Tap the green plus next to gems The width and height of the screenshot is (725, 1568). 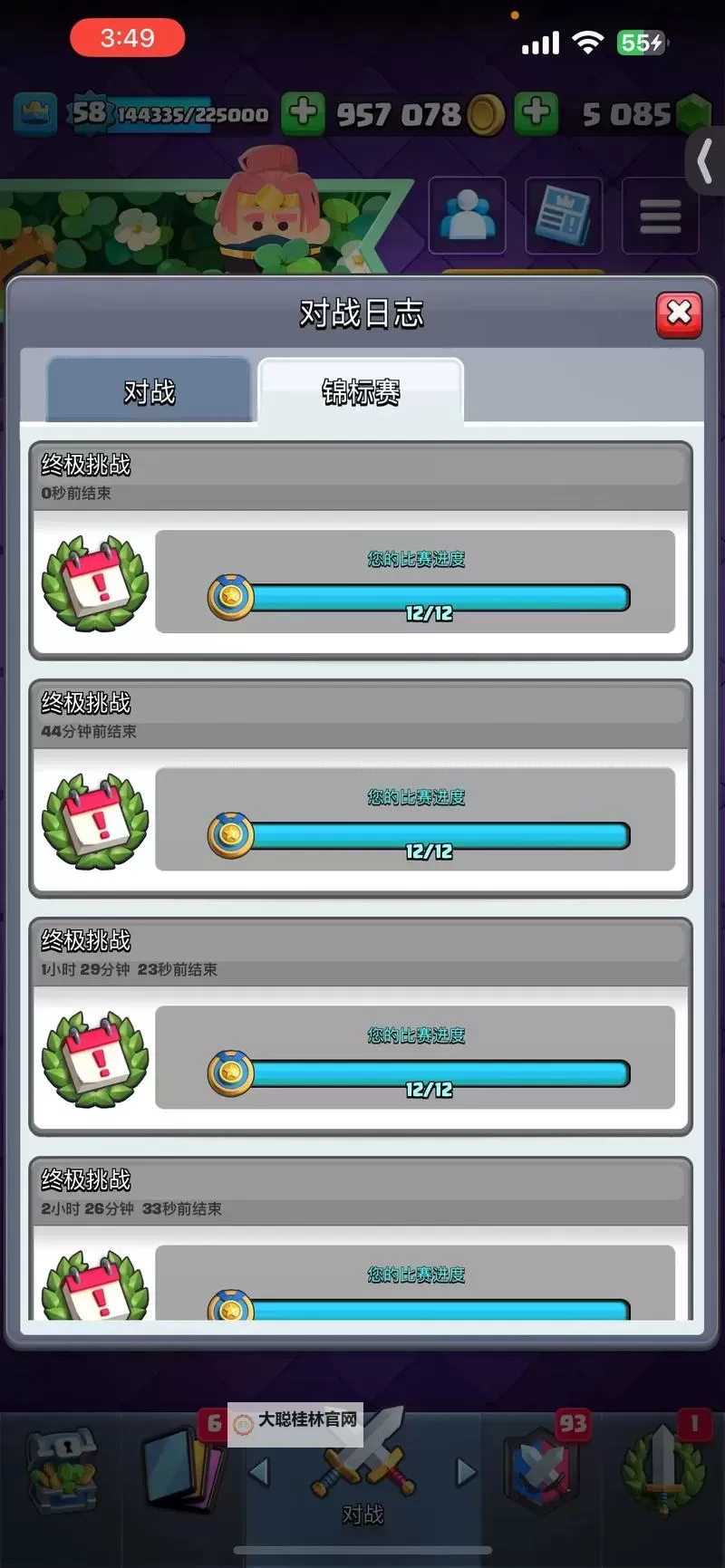[x=536, y=113]
